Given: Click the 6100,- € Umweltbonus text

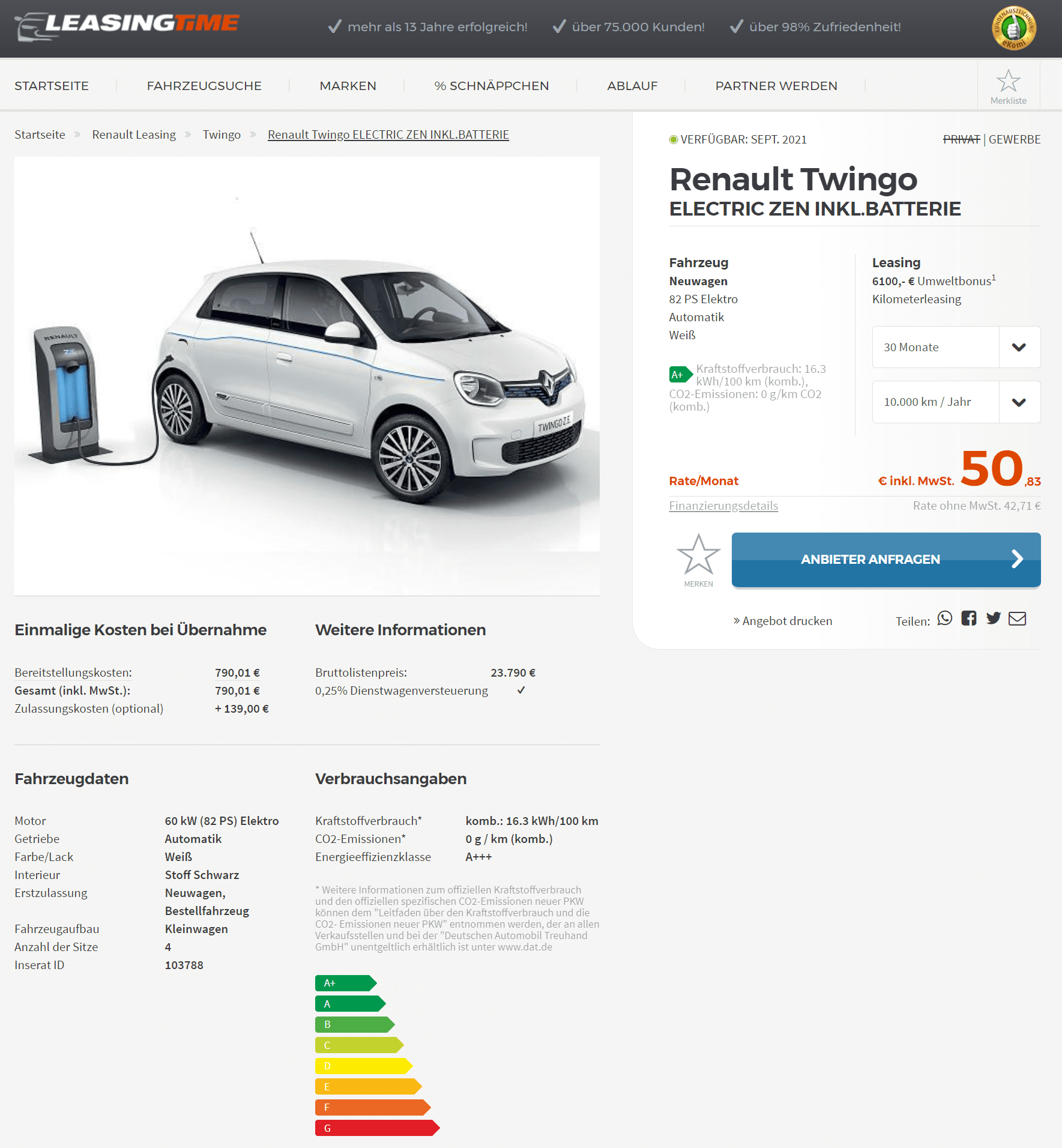Looking at the screenshot, I should coord(934,280).
